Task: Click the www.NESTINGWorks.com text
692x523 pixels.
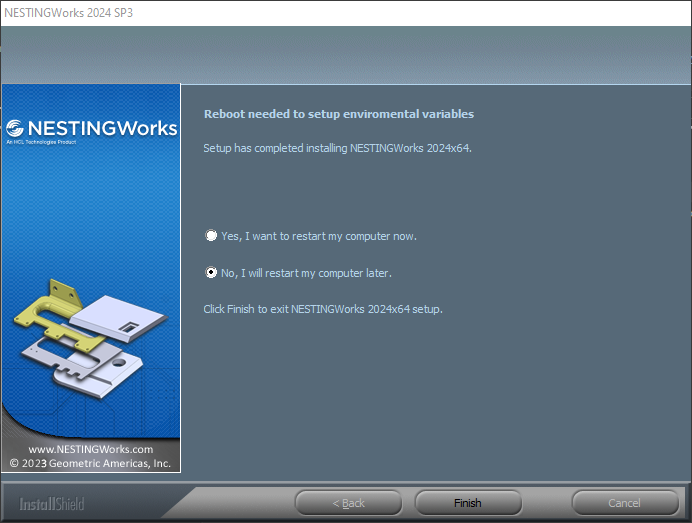Action: (x=91, y=449)
